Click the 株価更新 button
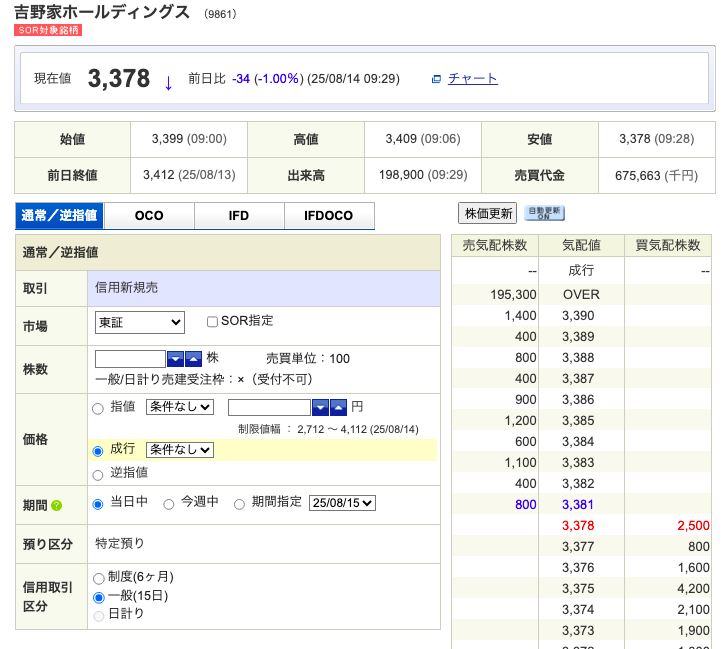Viewport: 726px width, 649px height. 488,213
